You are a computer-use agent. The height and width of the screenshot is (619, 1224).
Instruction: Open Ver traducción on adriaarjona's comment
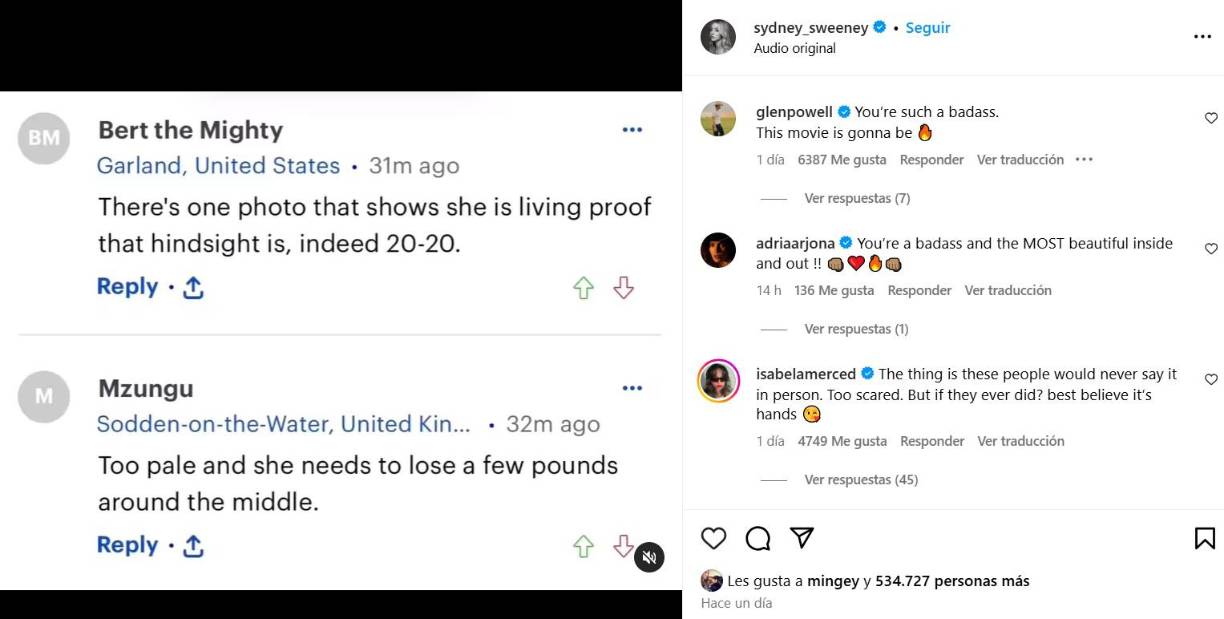click(1008, 290)
